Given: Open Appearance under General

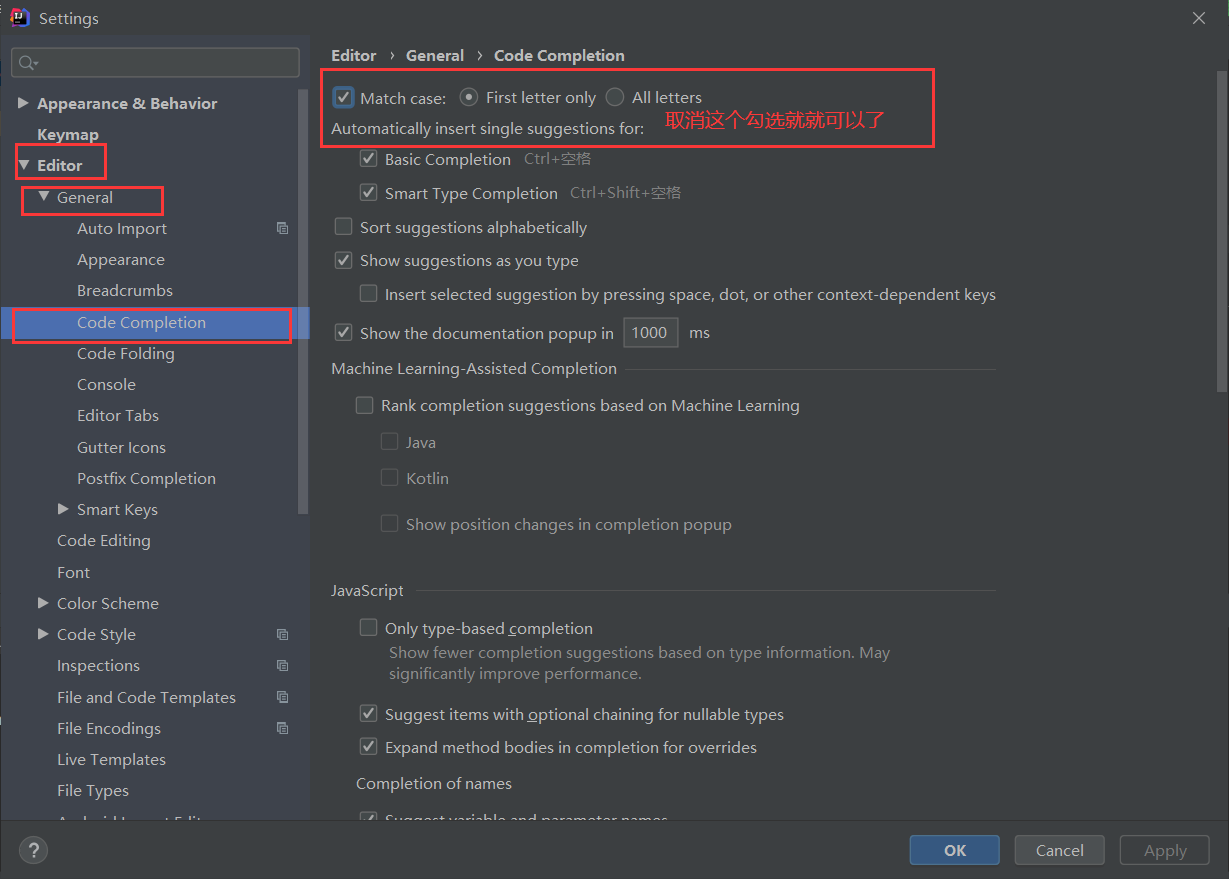Looking at the screenshot, I should pos(121,260).
